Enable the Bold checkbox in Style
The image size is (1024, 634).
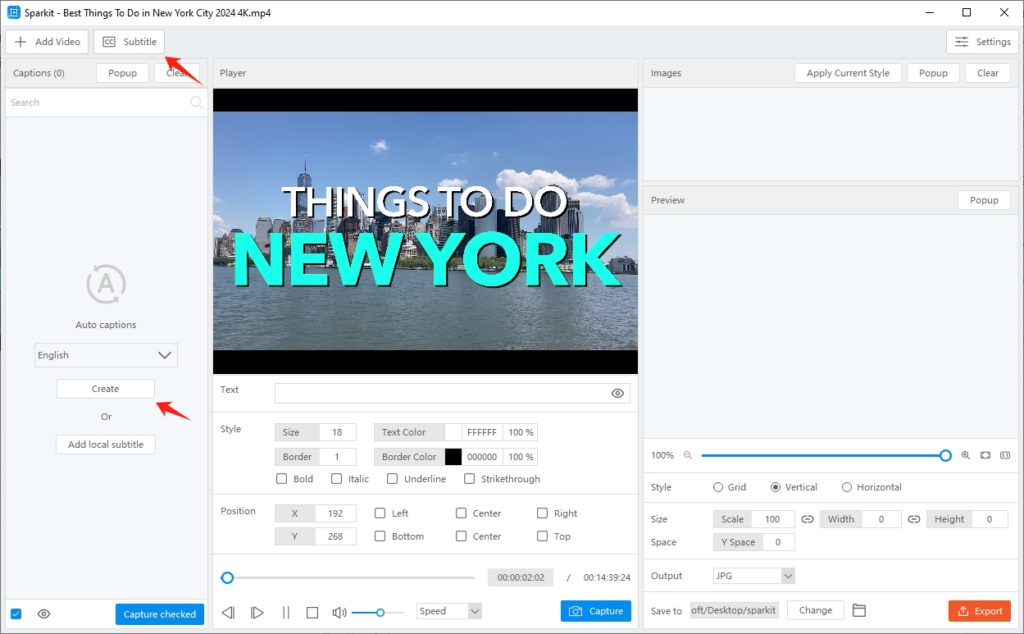pos(281,478)
